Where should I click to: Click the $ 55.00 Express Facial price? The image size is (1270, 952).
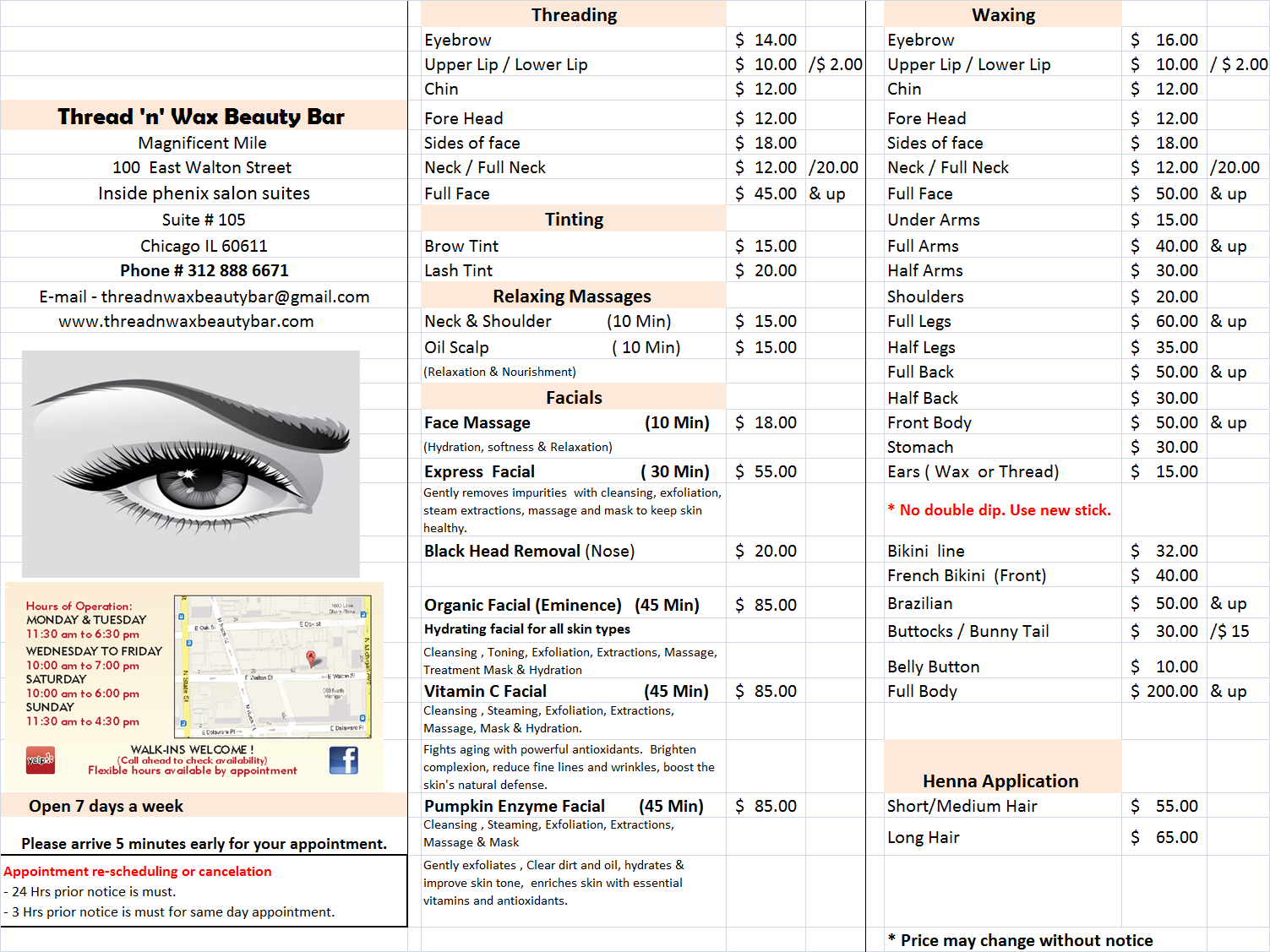(766, 471)
